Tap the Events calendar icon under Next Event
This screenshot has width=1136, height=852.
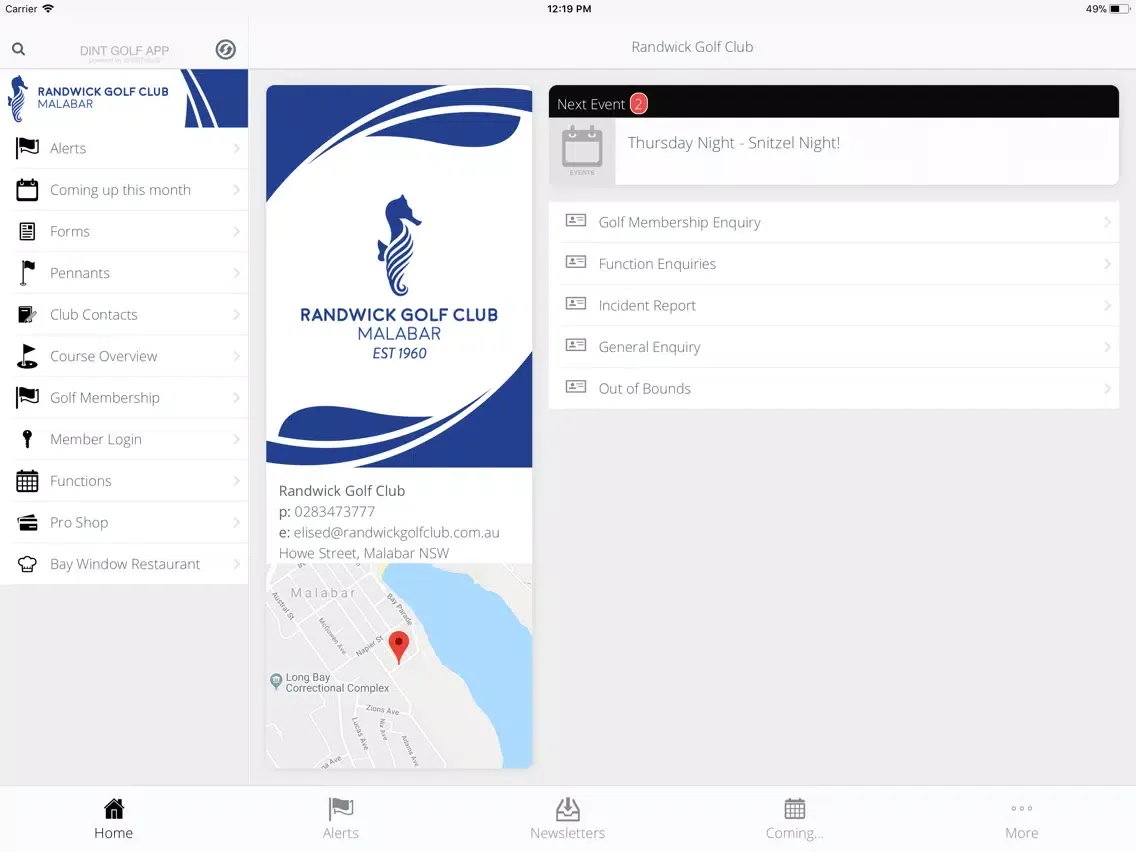tap(582, 150)
